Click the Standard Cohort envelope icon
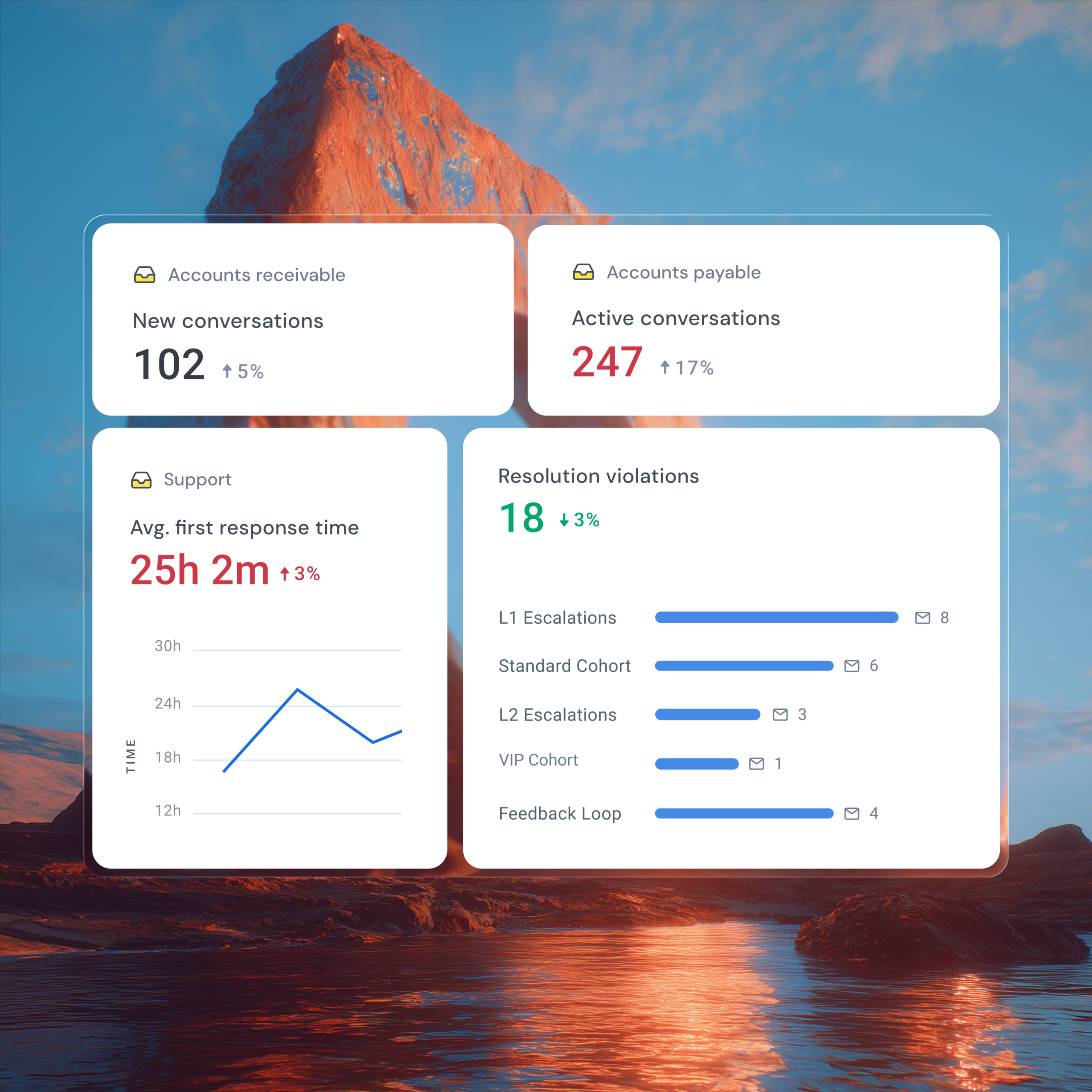 click(852, 666)
